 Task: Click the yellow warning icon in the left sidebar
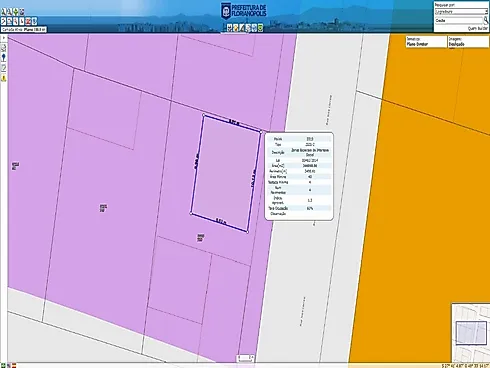(x=4, y=78)
